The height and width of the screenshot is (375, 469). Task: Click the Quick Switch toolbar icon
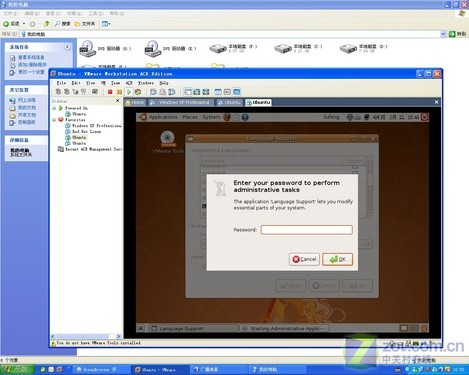pyautogui.click(x=197, y=92)
